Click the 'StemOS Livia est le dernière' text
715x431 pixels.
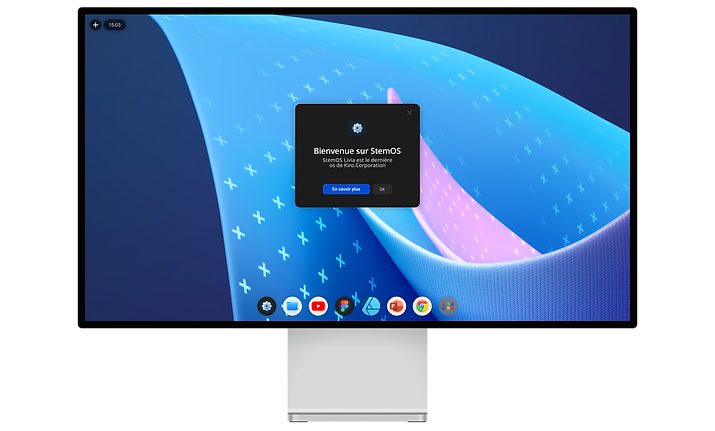358,160
